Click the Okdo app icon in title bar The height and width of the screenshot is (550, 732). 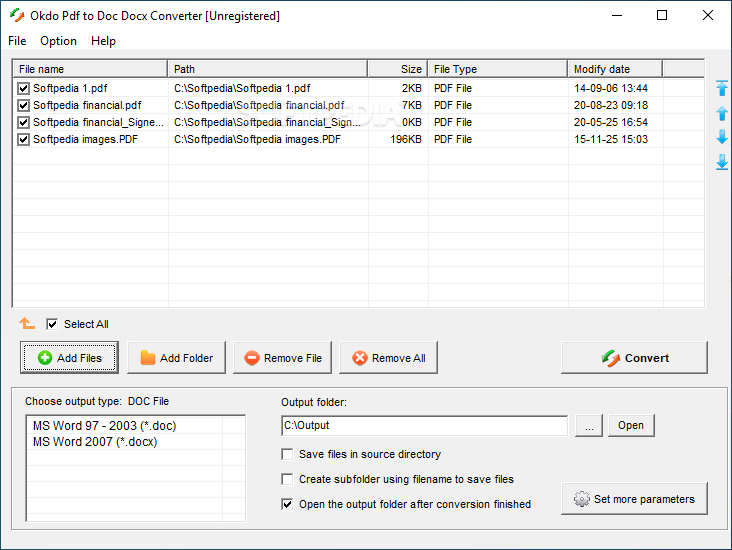[x=17, y=15]
